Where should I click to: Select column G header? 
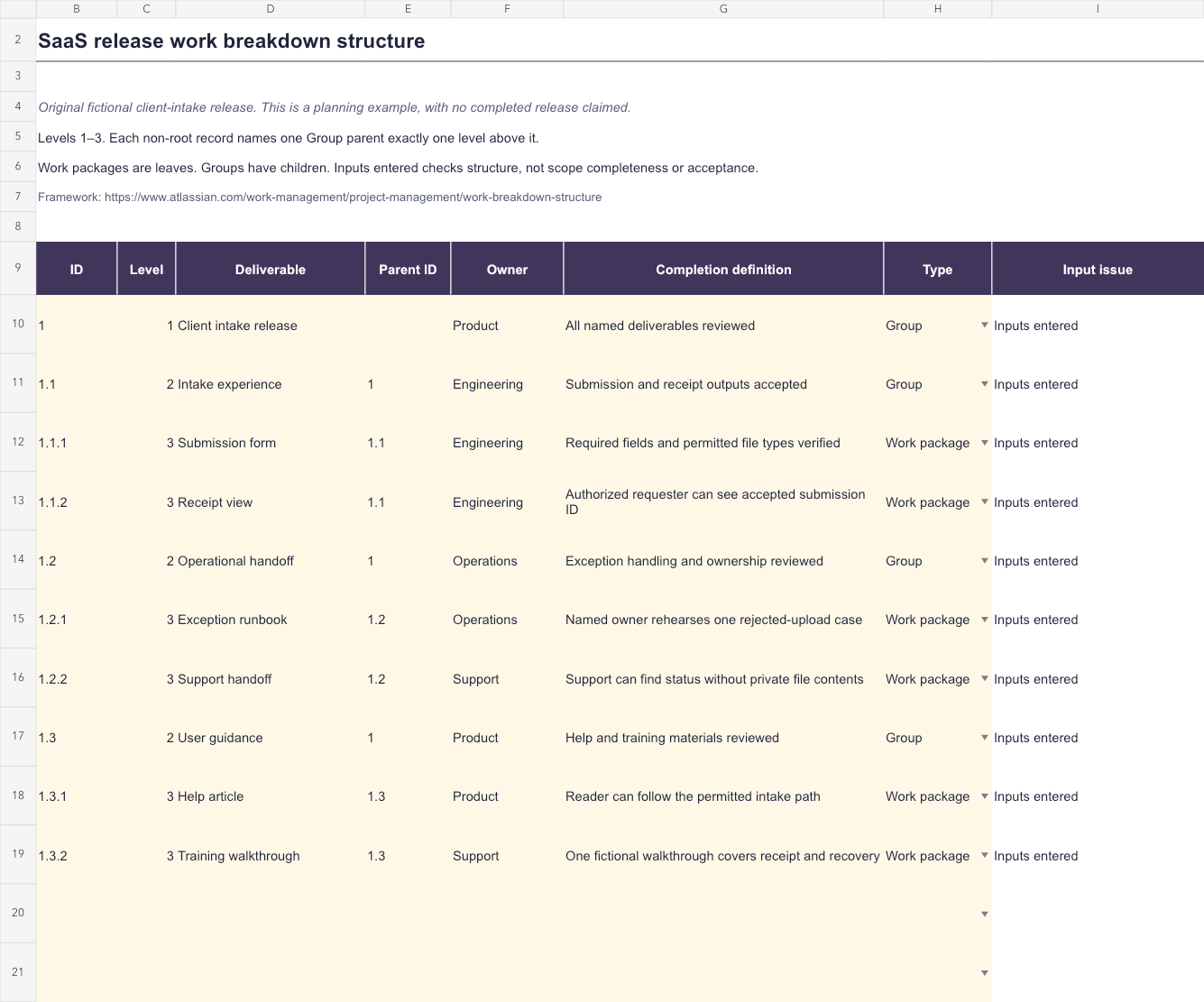click(723, 8)
